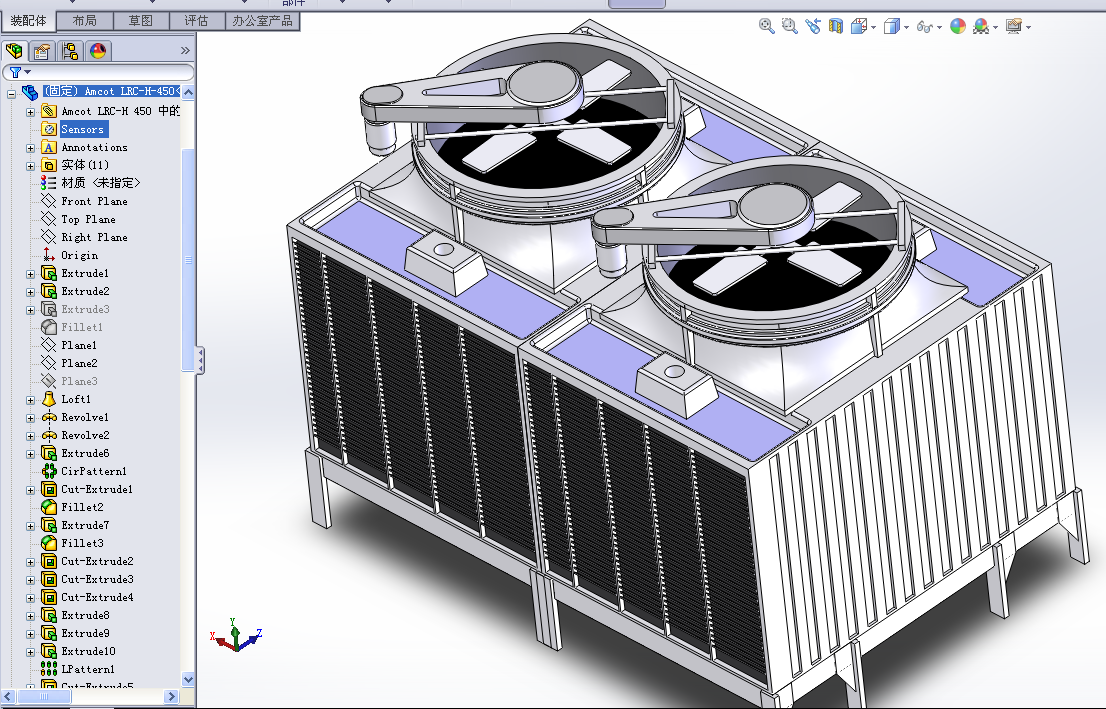Click the View Orientation cube icon
Viewport: 1106px width, 709px height.
click(x=858, y=26)
